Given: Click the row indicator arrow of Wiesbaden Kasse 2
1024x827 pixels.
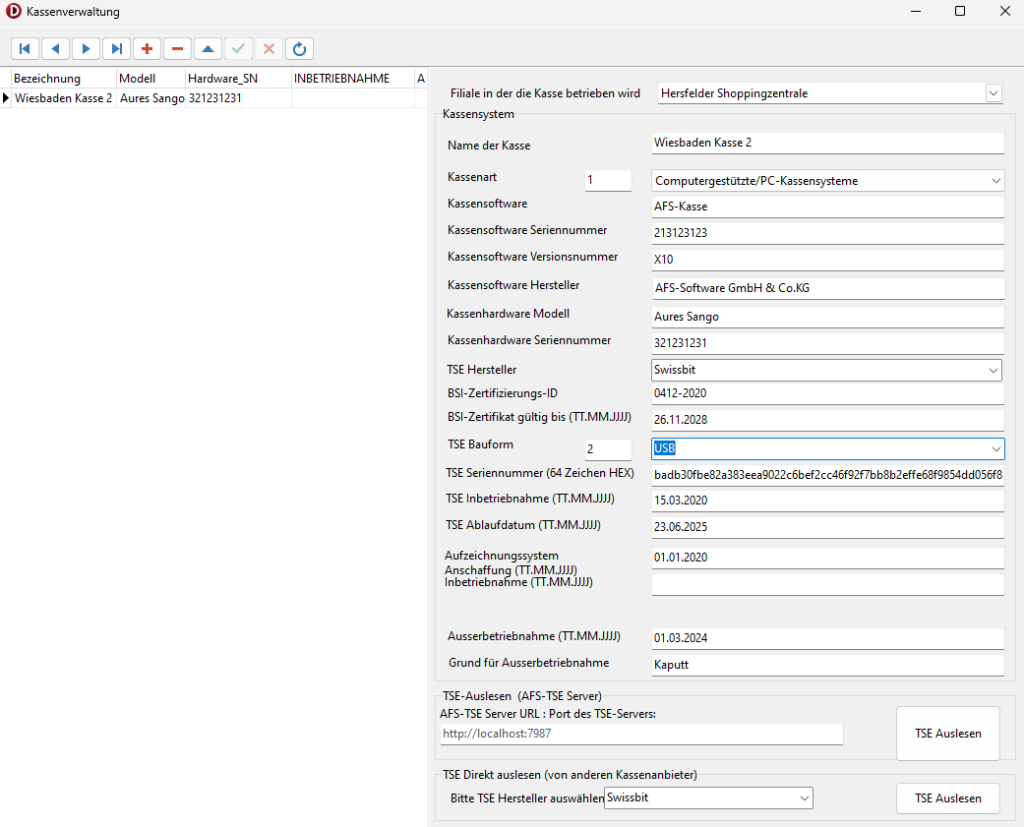Looking at the screenshot, I should 6,98.
